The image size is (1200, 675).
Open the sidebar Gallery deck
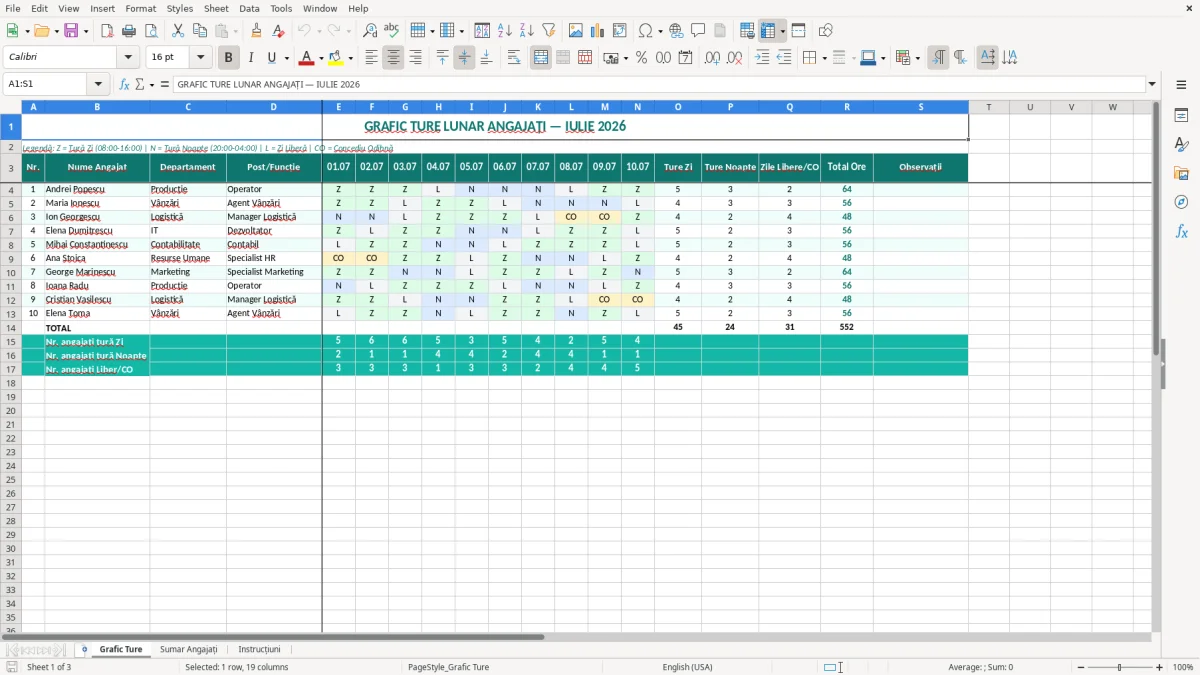[1181, 174]
